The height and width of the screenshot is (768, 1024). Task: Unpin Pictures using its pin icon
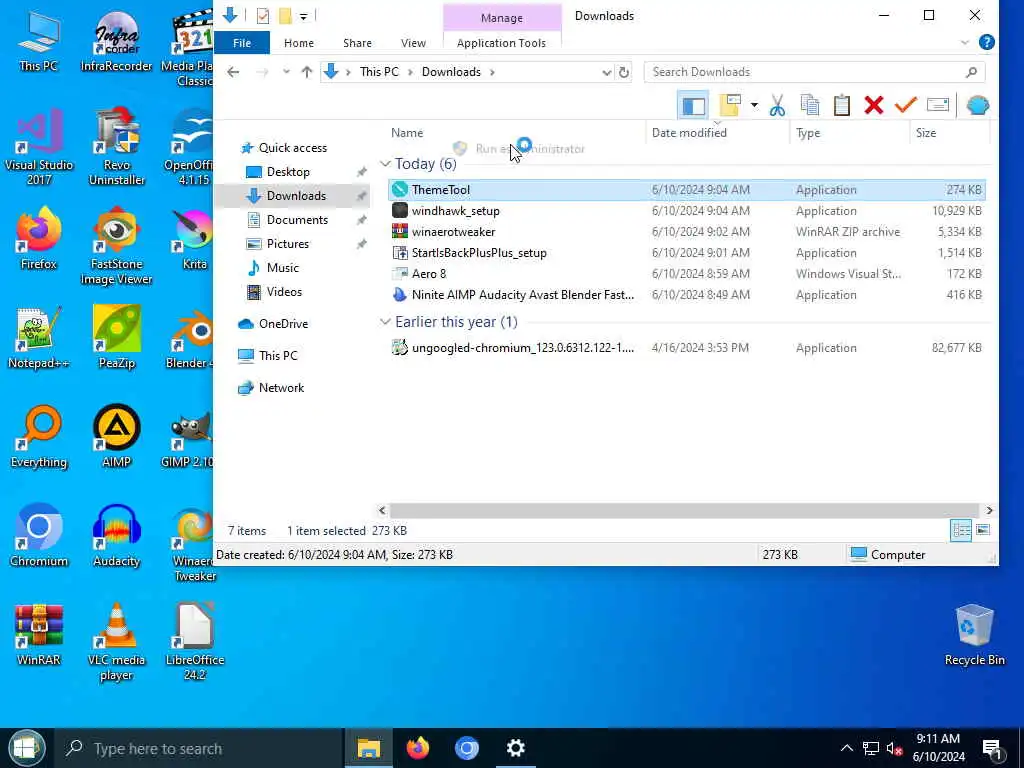[361, 244]
